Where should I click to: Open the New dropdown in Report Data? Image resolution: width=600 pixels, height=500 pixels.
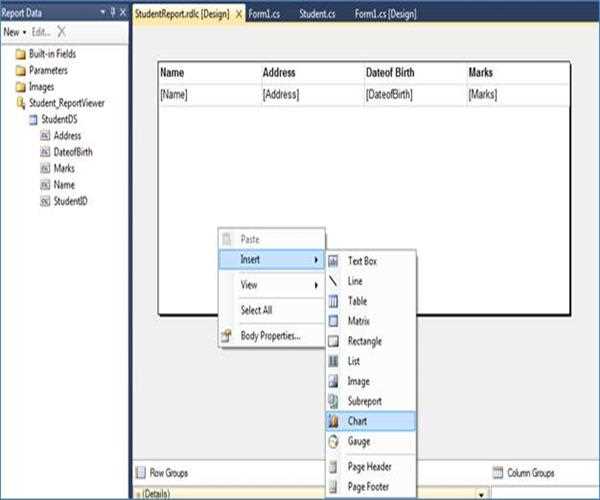tap(13, 32)
